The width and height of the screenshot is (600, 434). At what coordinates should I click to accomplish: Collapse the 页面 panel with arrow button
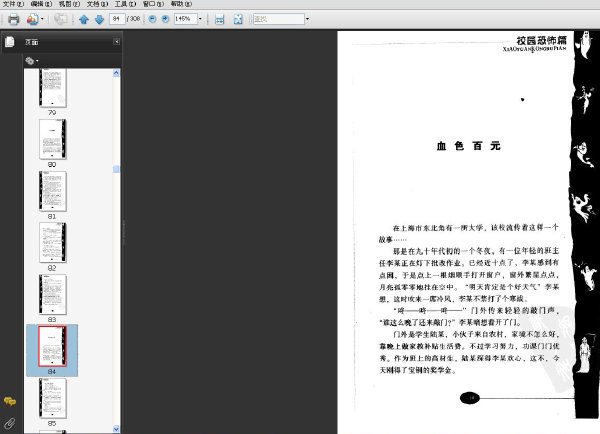[x=116, y=41]
